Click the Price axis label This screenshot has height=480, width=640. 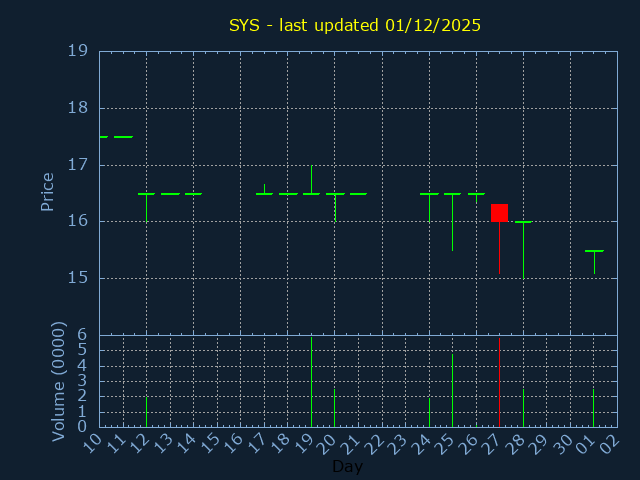pos(47,191)
